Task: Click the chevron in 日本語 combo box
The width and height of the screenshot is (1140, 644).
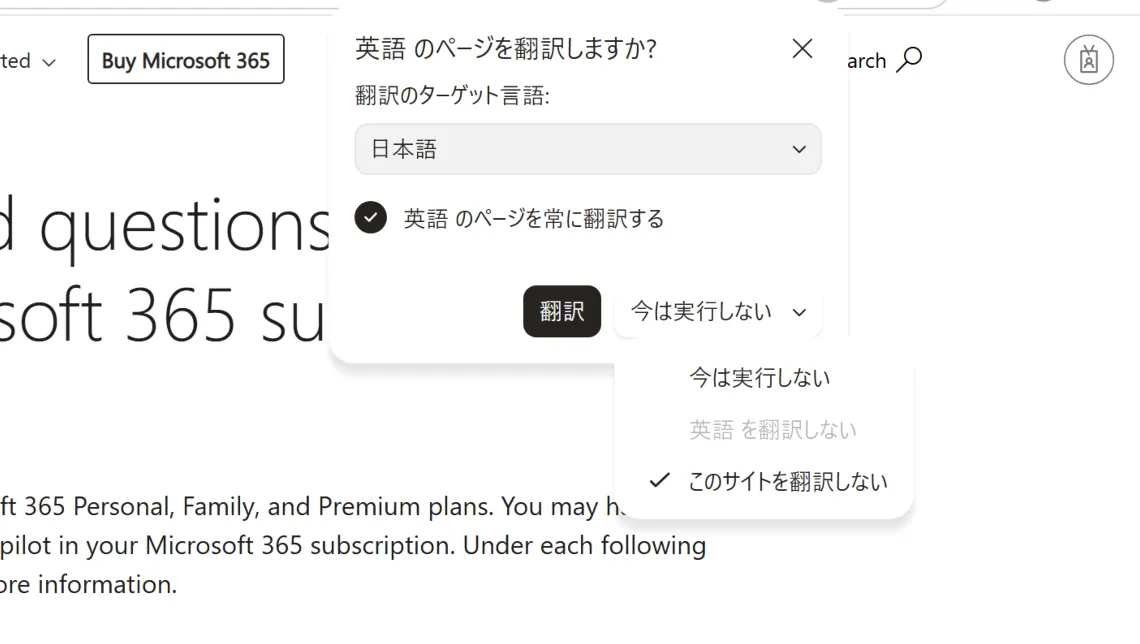Action: pos(798,150)
